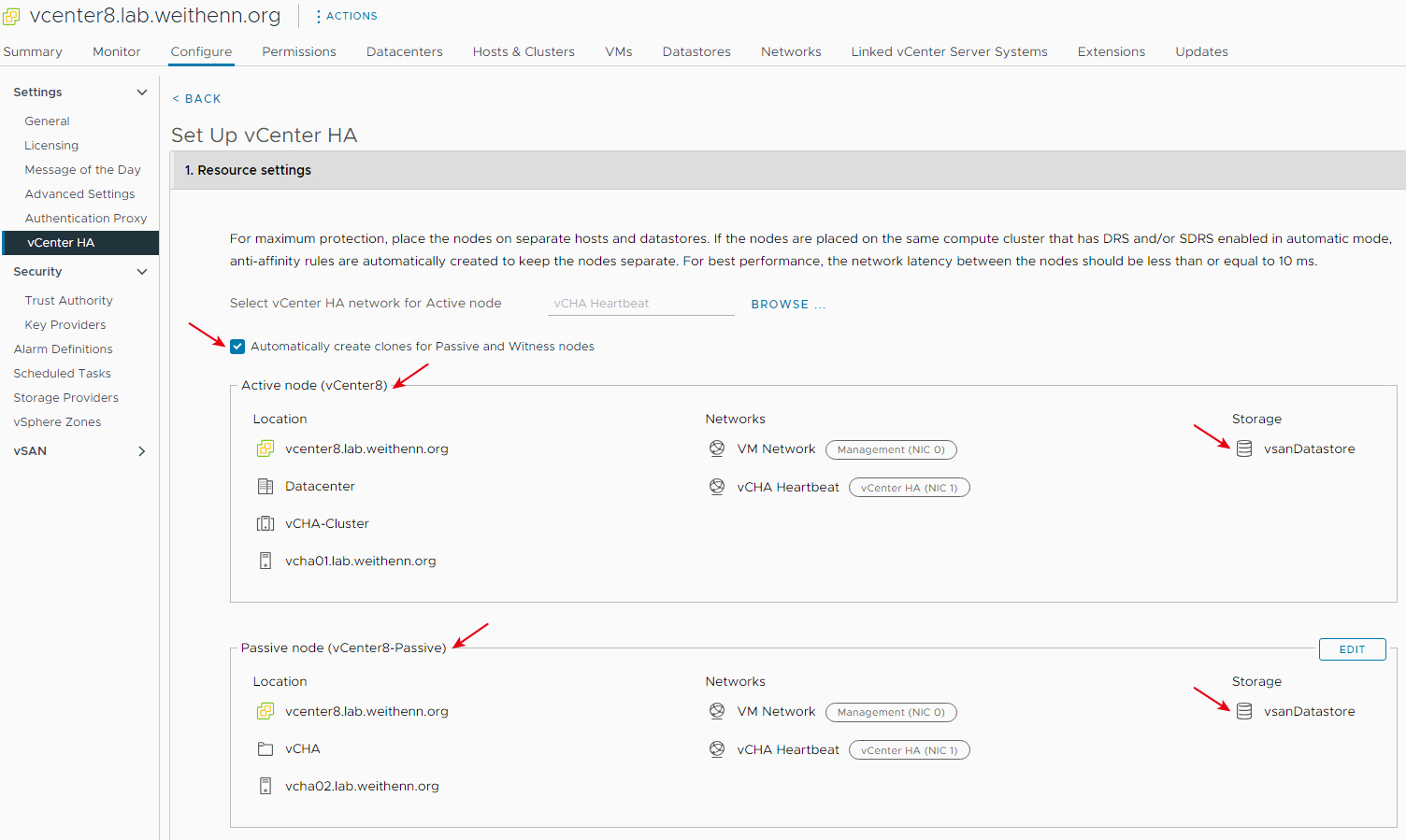Click Active node vsanDatastore name
Image resolution: width=1406 pixels, height=840 pixels.
coord(1309,448)
